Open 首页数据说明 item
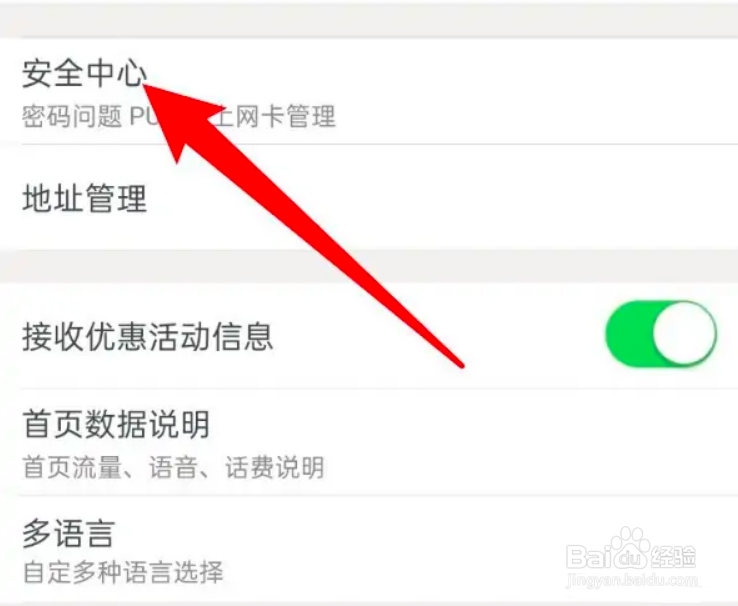Screen dimensions: 738x606 coord(369,442)
